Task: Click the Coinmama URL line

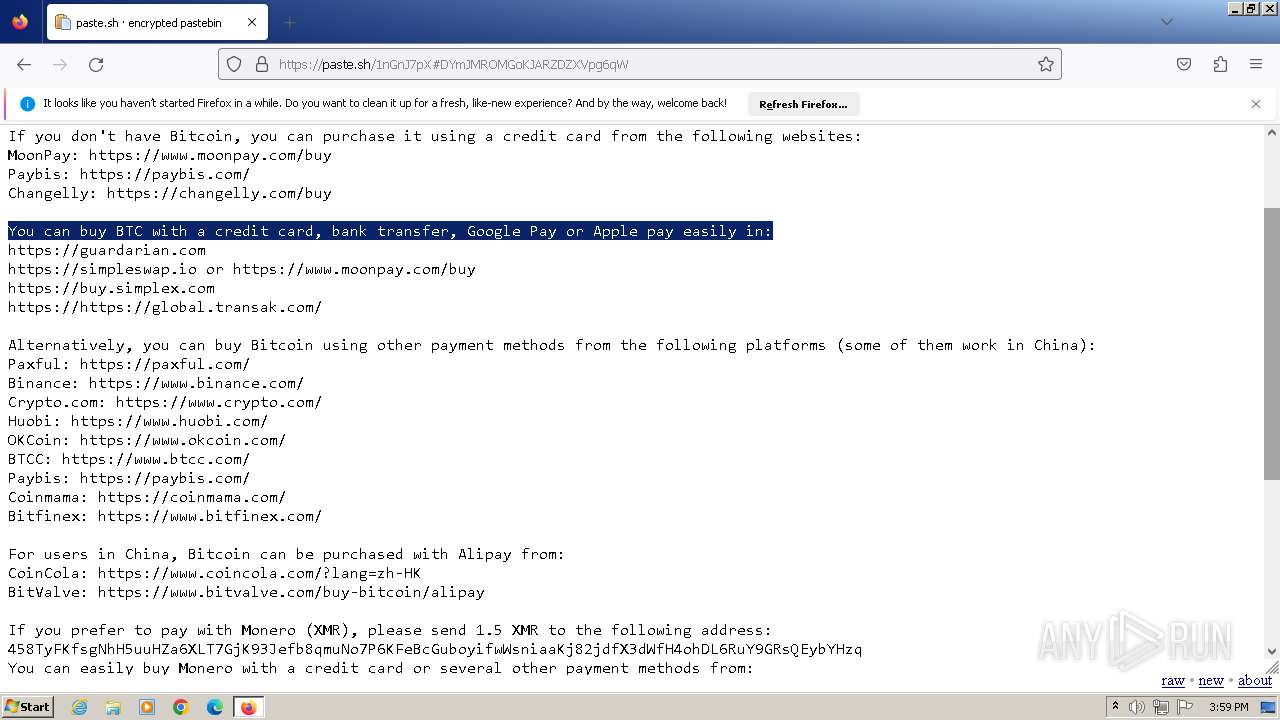Action: coord(147,497)
